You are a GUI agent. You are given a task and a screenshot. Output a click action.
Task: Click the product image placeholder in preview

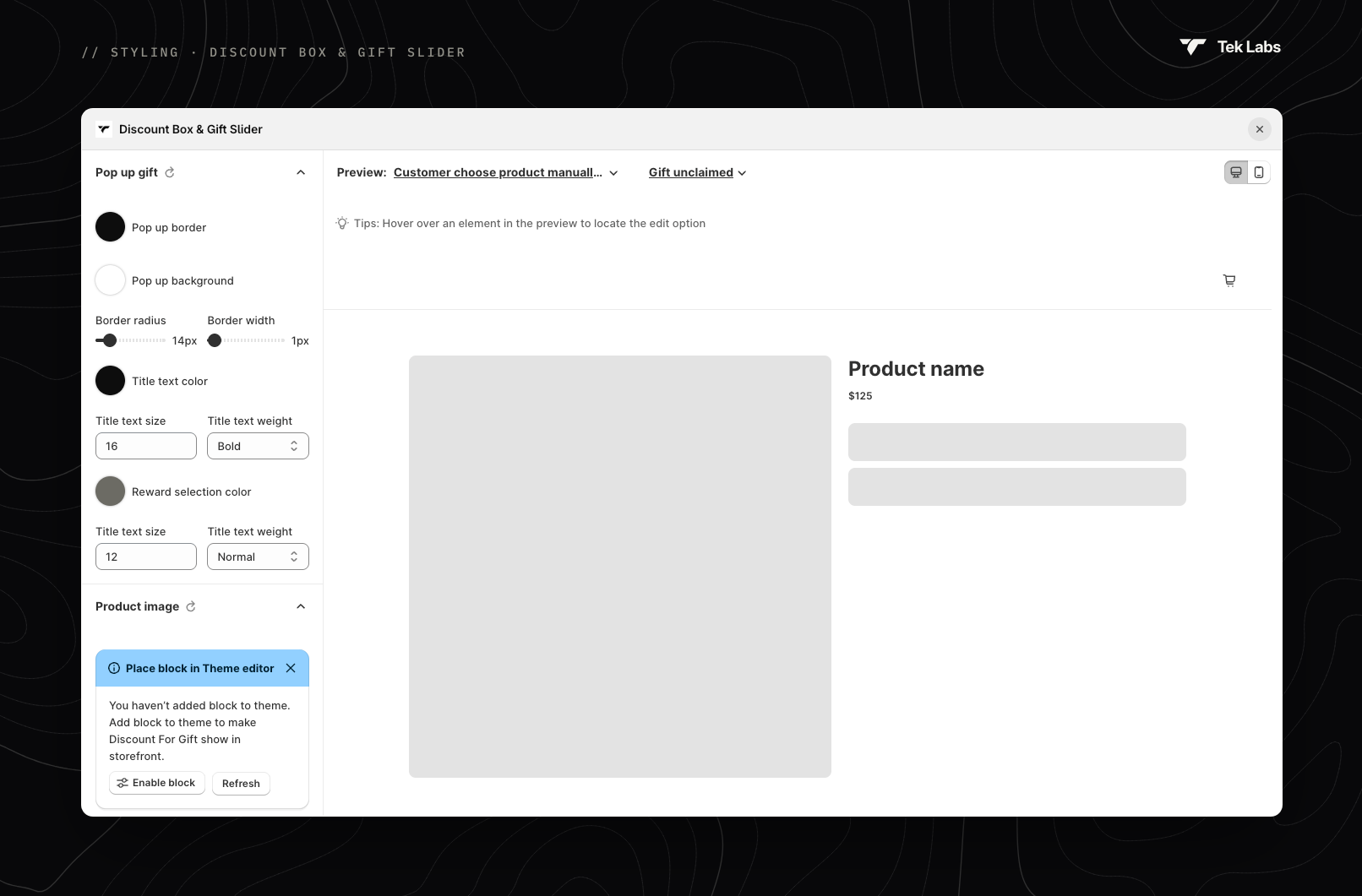(x=620, y=567)
